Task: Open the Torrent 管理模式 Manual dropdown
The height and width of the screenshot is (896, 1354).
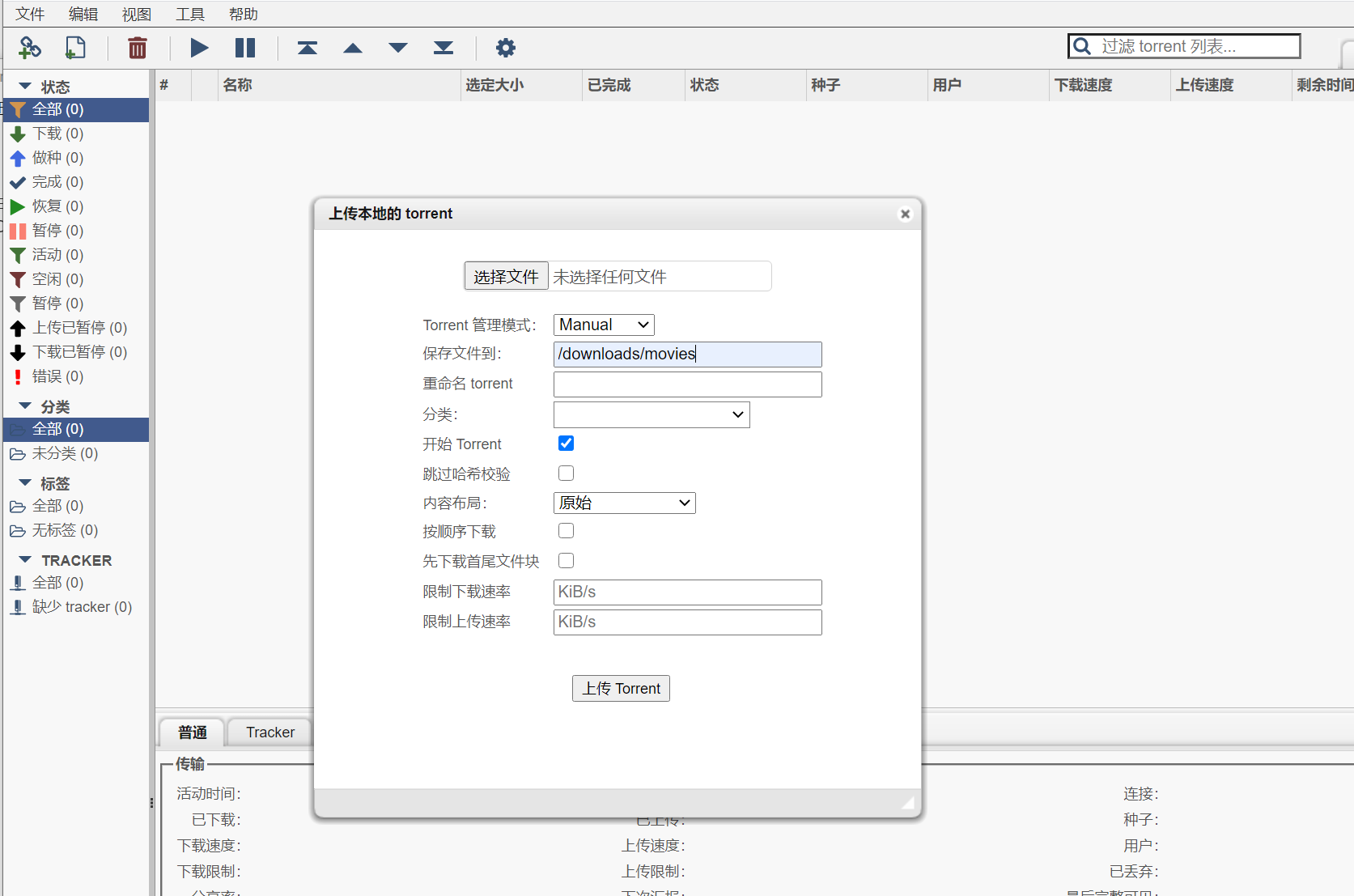Action: click(604, 325)
